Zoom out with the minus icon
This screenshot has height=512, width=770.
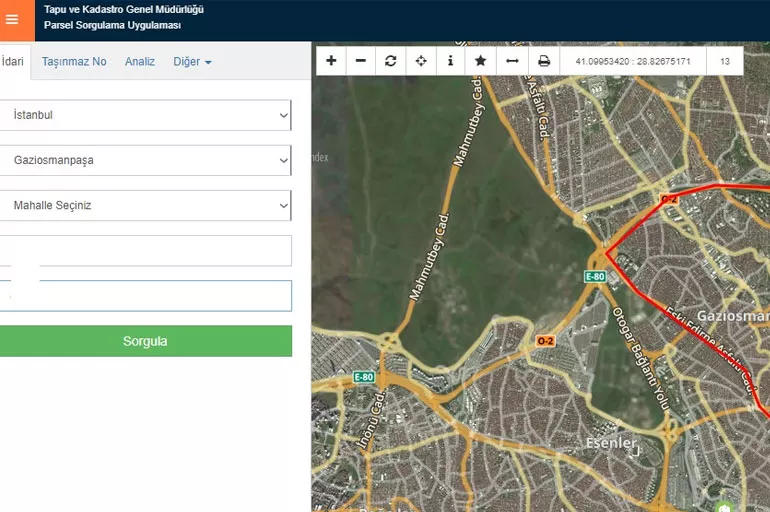click(361, 61)
